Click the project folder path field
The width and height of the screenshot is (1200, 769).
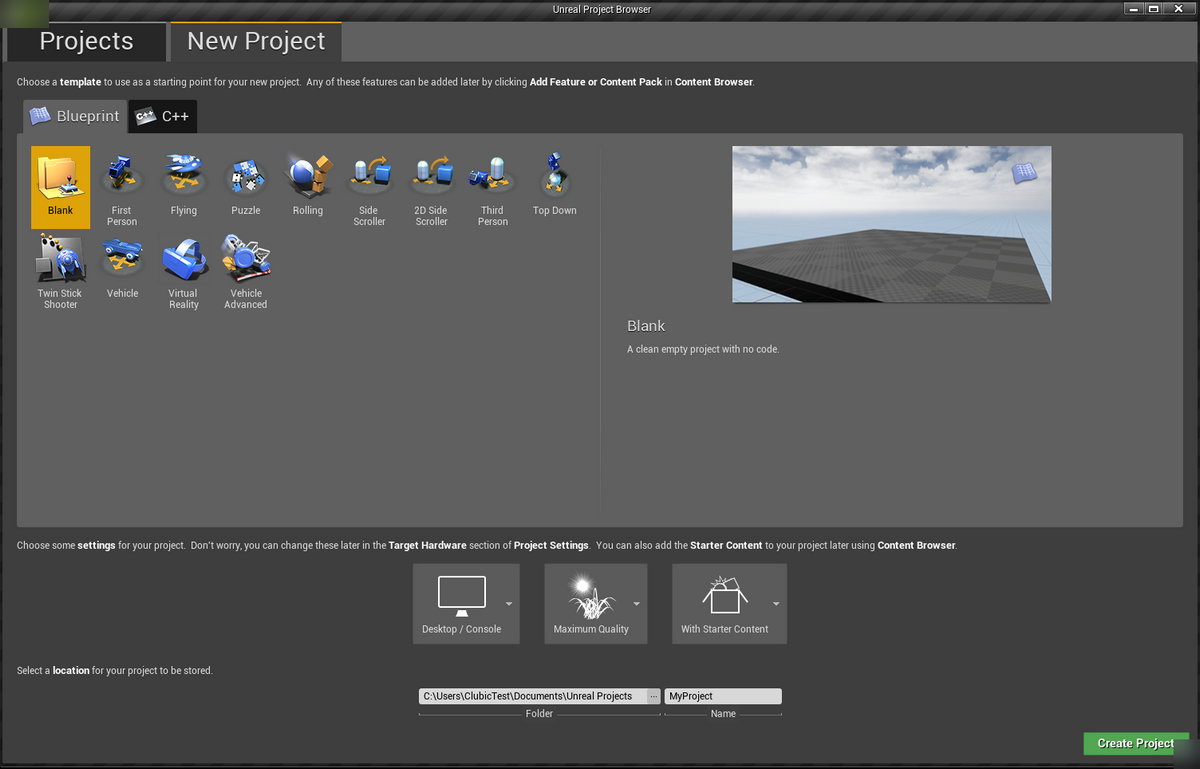pyautogui.click(x=533, y=696)
